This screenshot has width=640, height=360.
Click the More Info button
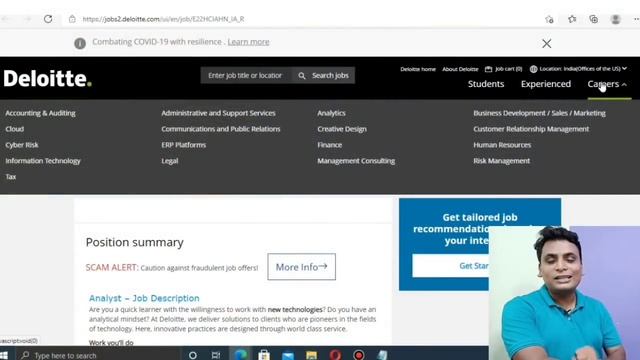[x=302, y=267]
